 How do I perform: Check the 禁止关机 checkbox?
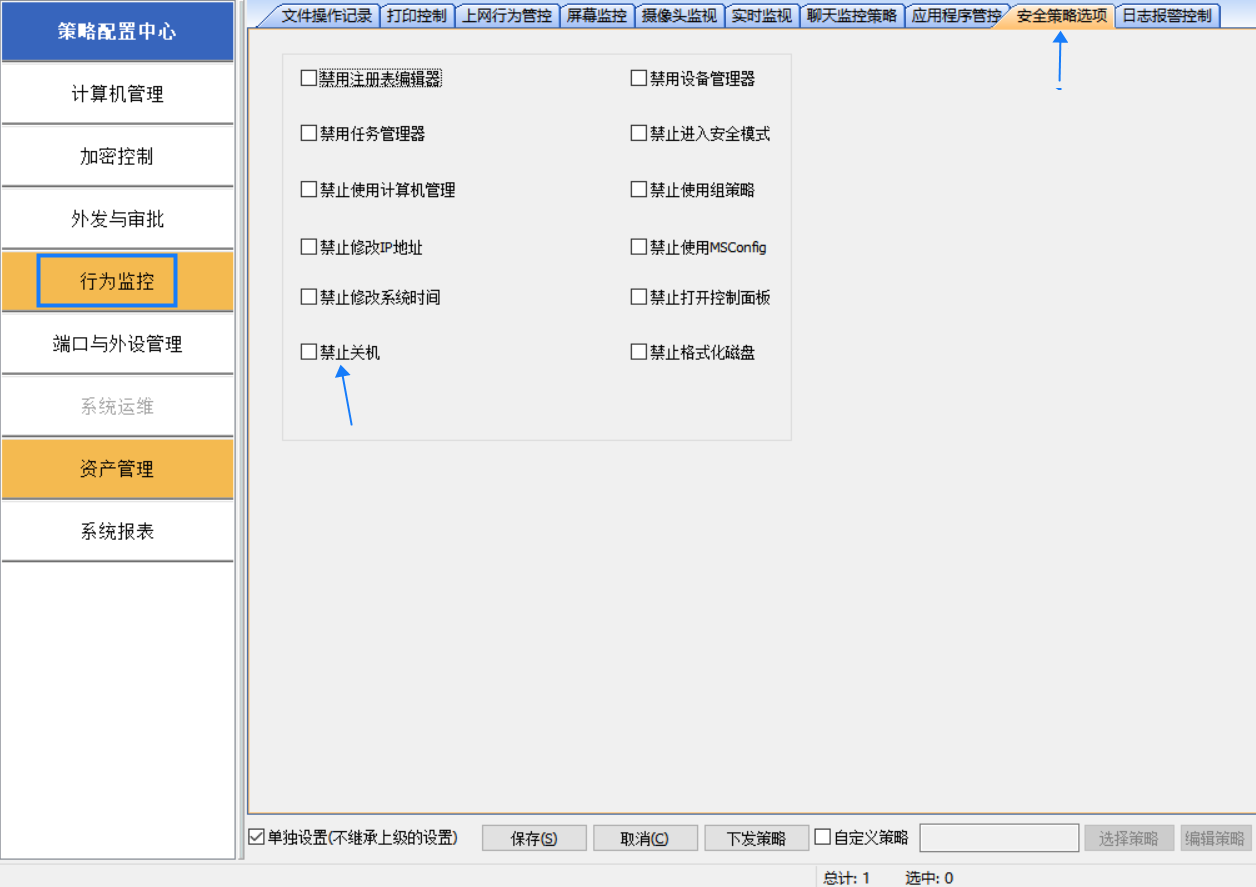click(x=307, y=352)
